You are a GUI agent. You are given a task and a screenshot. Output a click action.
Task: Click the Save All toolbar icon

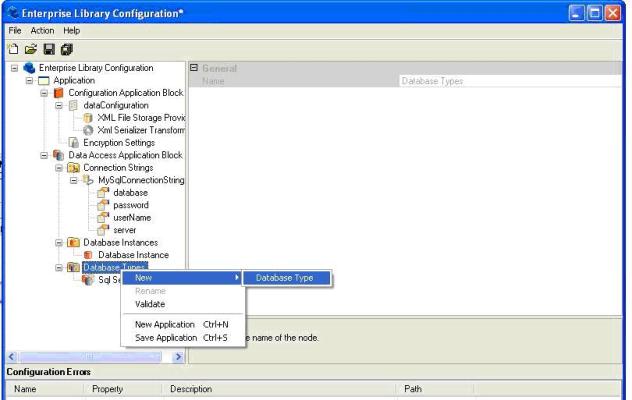[x=67, y=49]
